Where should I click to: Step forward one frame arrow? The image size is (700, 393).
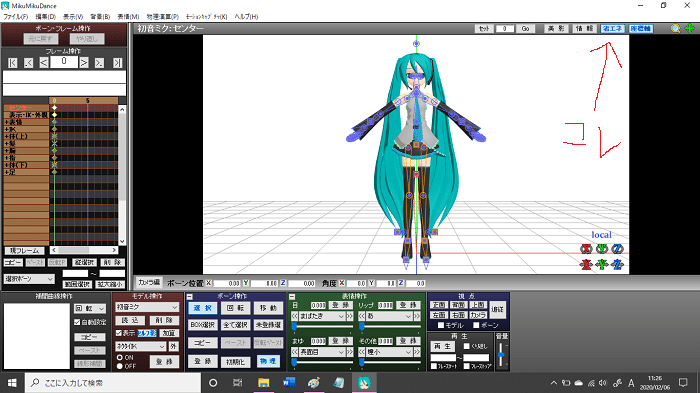tap(84, 63)
